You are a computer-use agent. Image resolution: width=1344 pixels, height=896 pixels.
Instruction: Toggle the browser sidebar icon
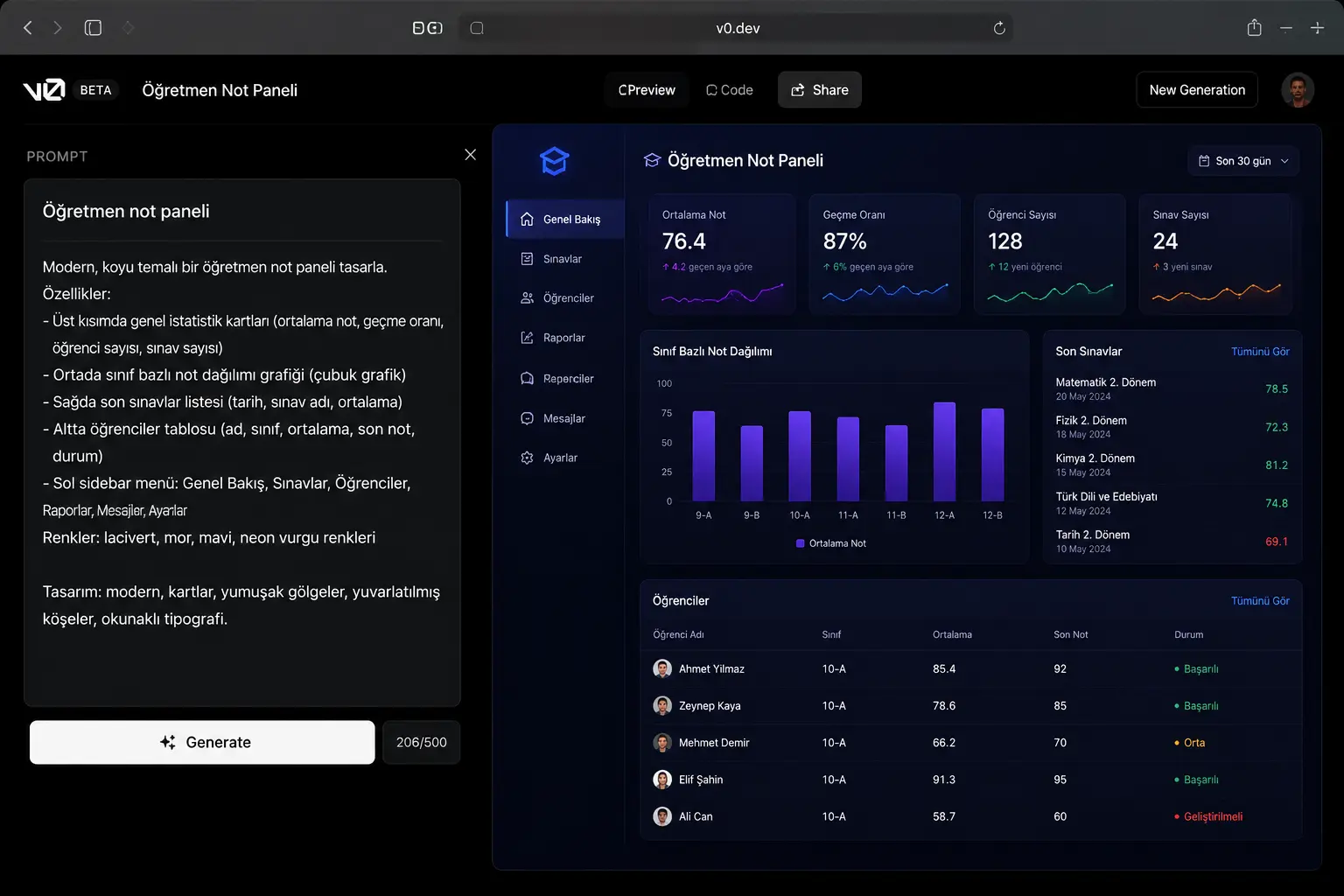(93, 28)
